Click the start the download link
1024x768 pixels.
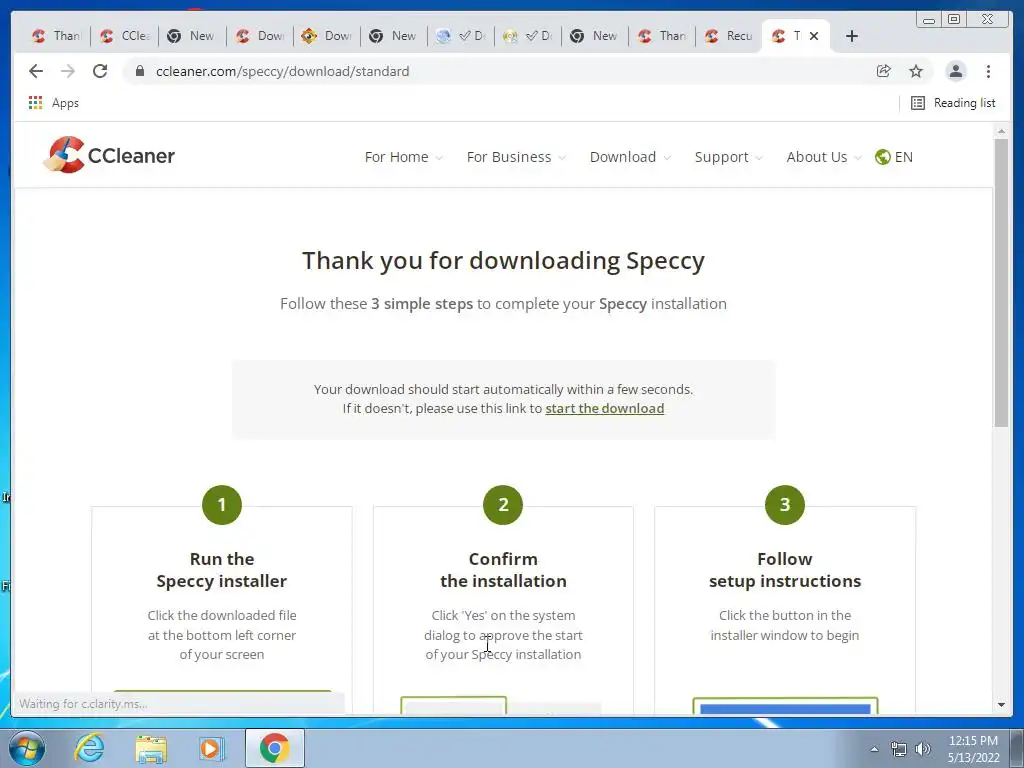point(605,408)
